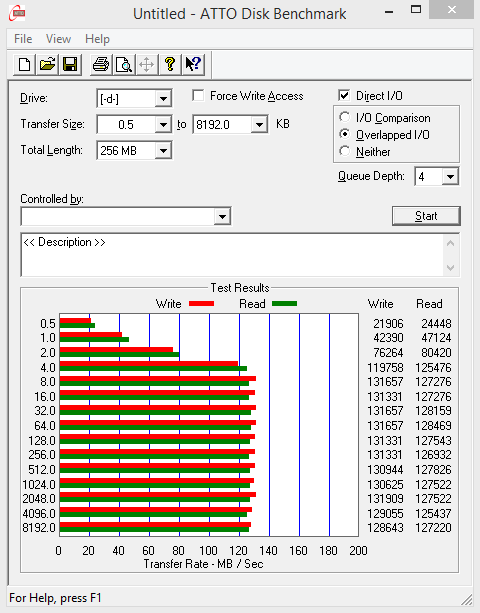Open the Queue Depth dropdown
The image size is (480, 613).
coord(450,177)
